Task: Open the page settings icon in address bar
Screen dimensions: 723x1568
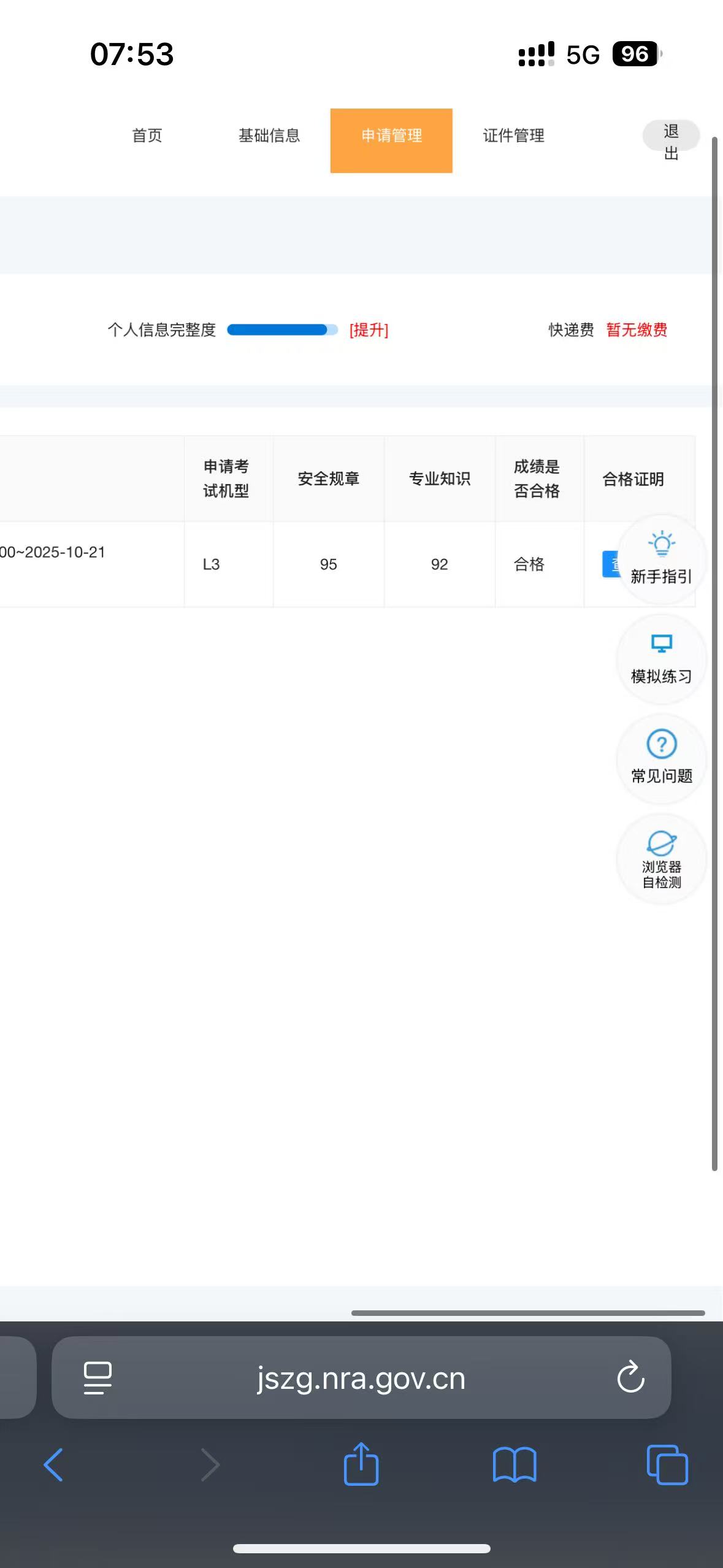Action: tap(98, 1378)
